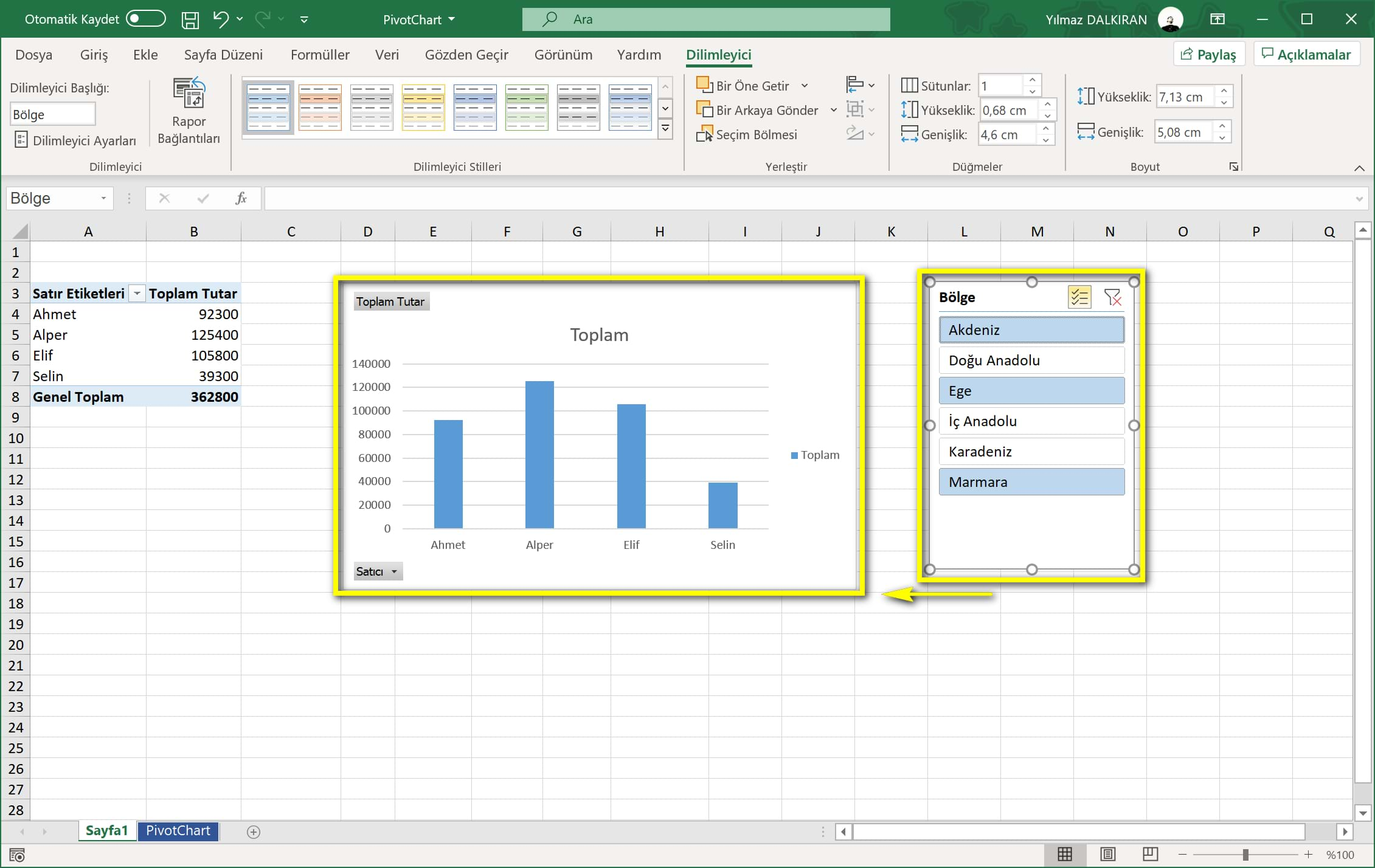The width and height of the screenshot is (1375, 868).
Task: Click the Redo arrow icon
Action: coord(263,19)
